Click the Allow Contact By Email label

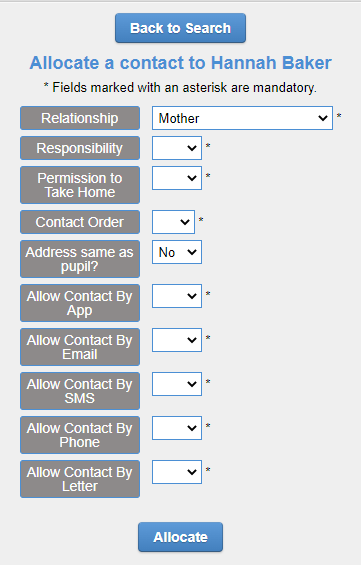80,347
